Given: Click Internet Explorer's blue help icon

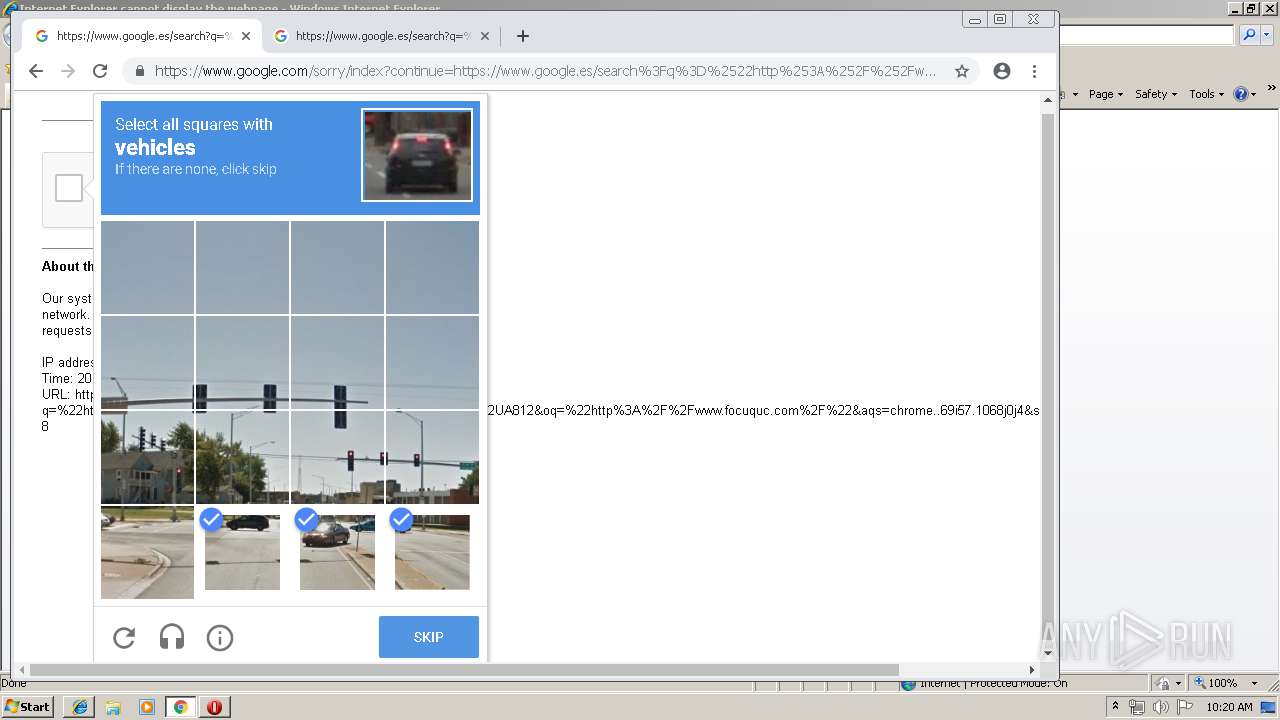Looking at the screenshot, I should [1241, 94].
